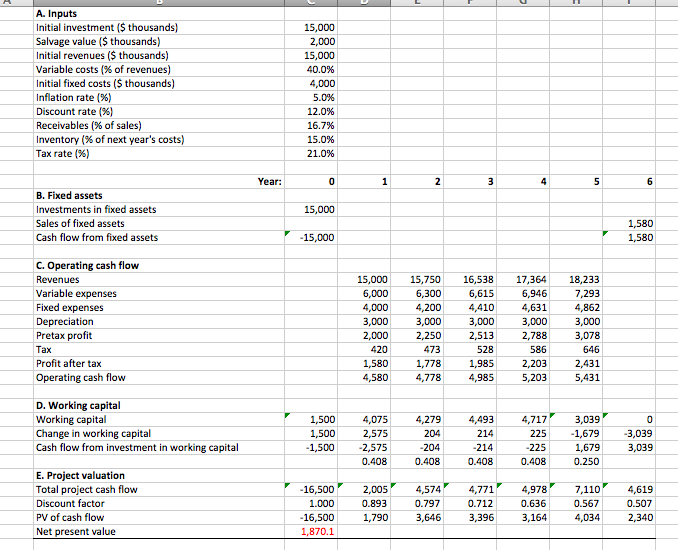Select Working capital value 4,075
Image resolution: width=678 pixels, height=550 pixels.
(x=364, y=419)
